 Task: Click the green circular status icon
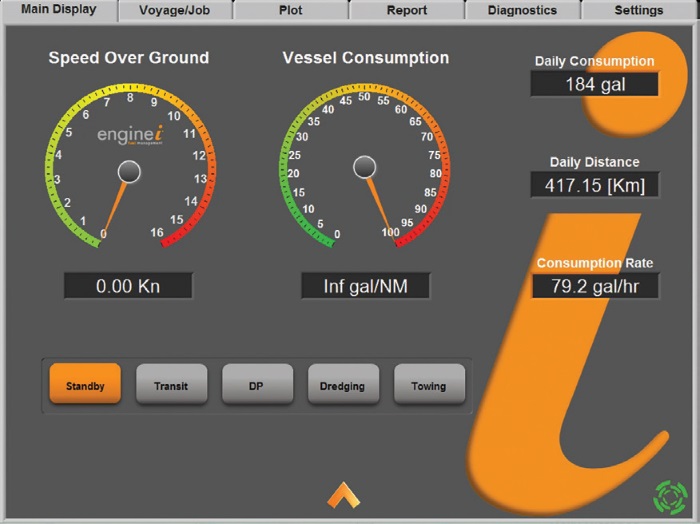pyautogui.click(x=671, y=496)
